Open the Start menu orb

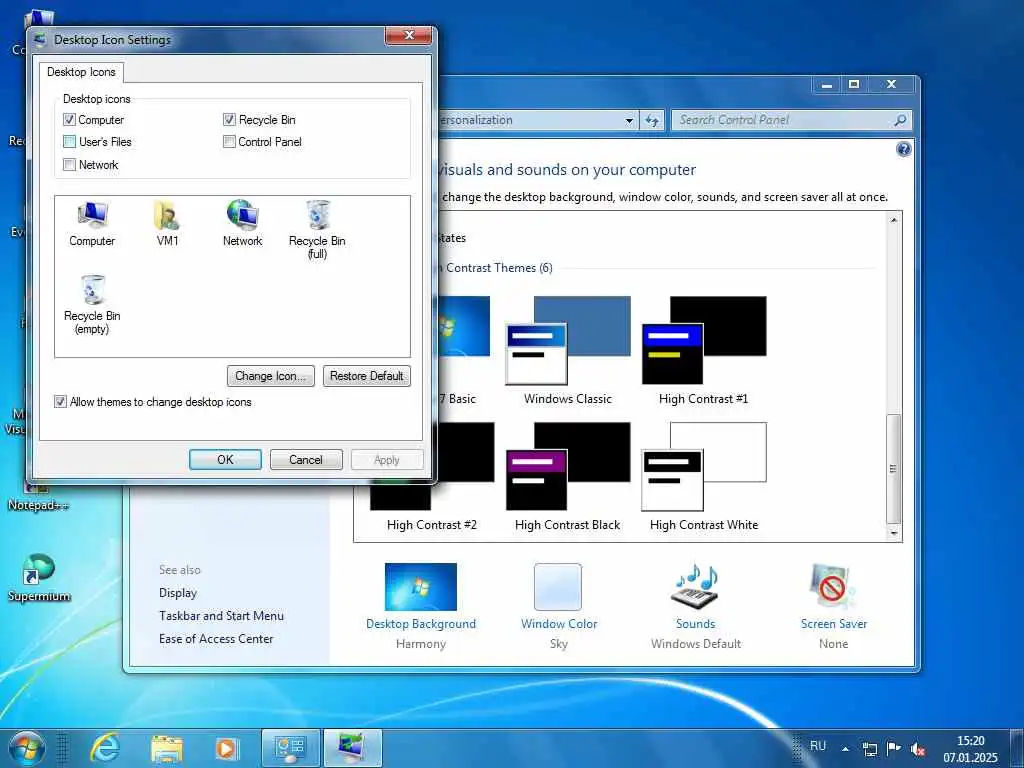27,748
